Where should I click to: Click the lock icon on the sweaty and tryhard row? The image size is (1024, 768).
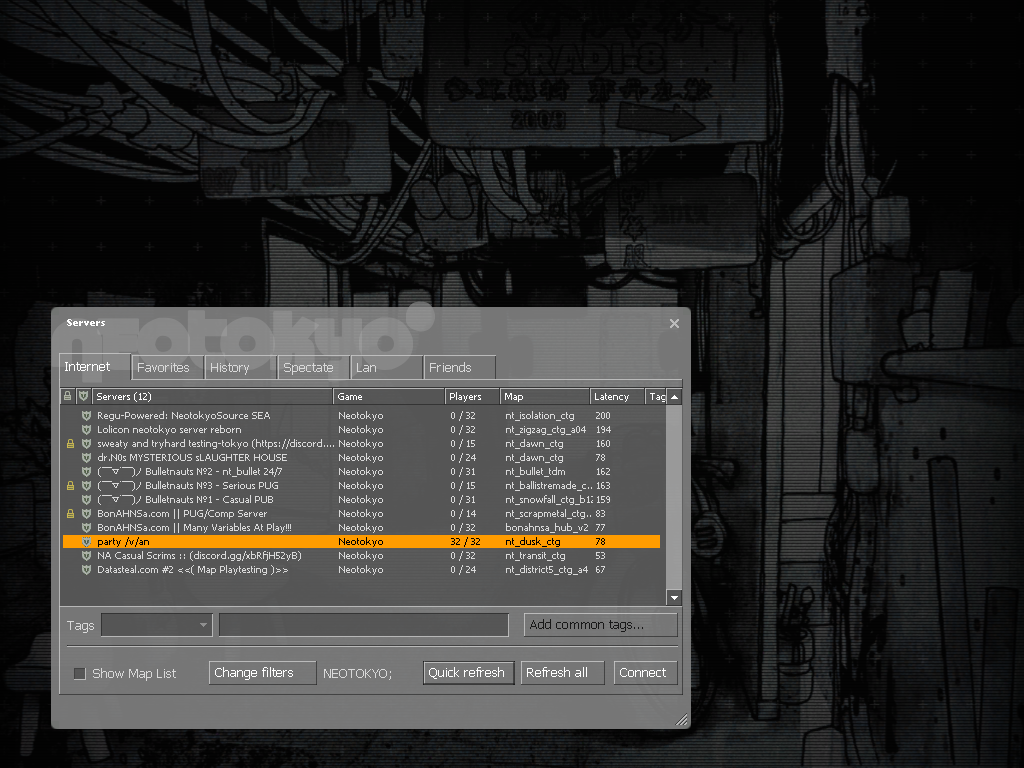[x=71, y=443]
